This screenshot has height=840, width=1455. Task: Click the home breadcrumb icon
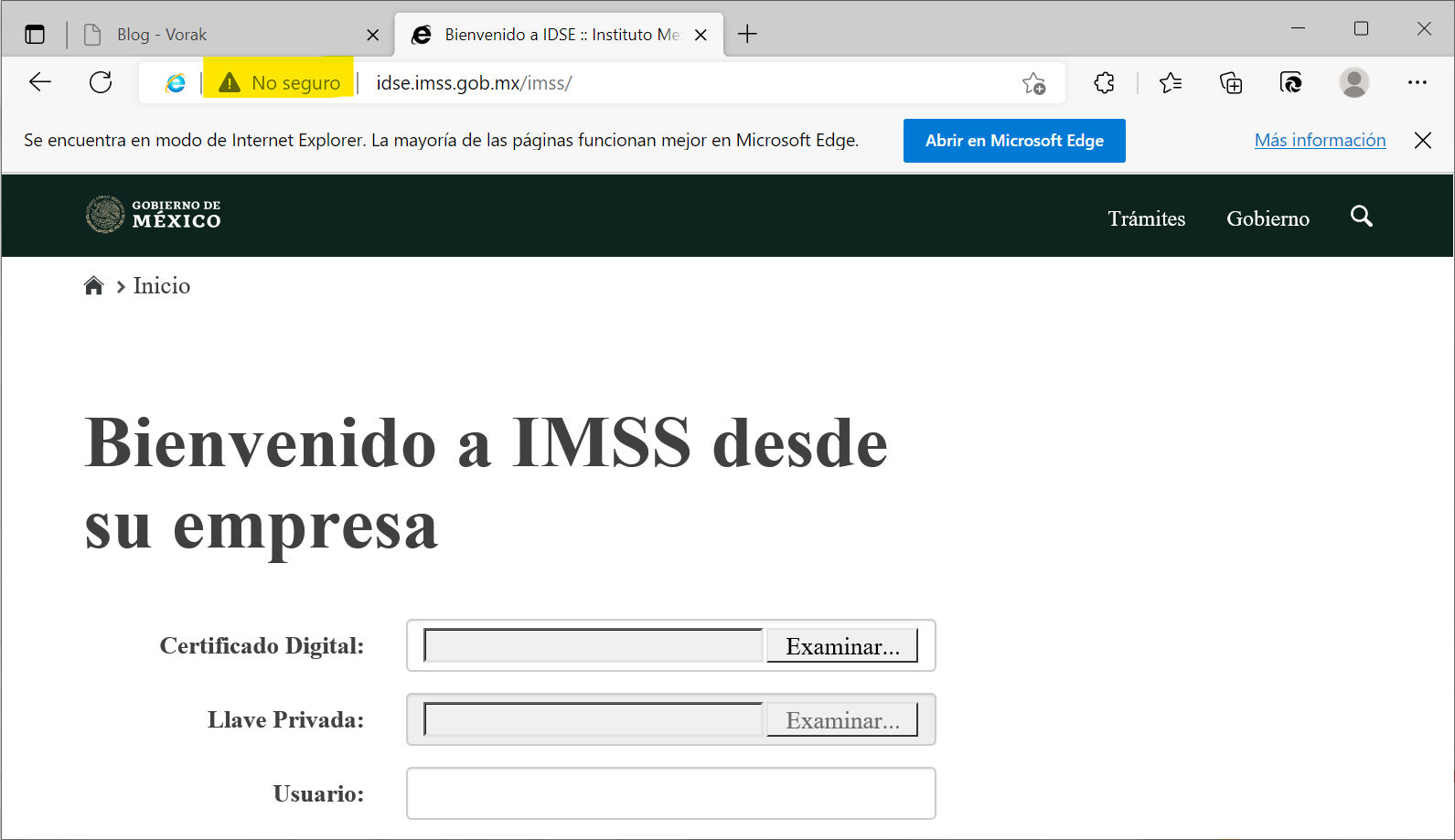tap(93, 286)
